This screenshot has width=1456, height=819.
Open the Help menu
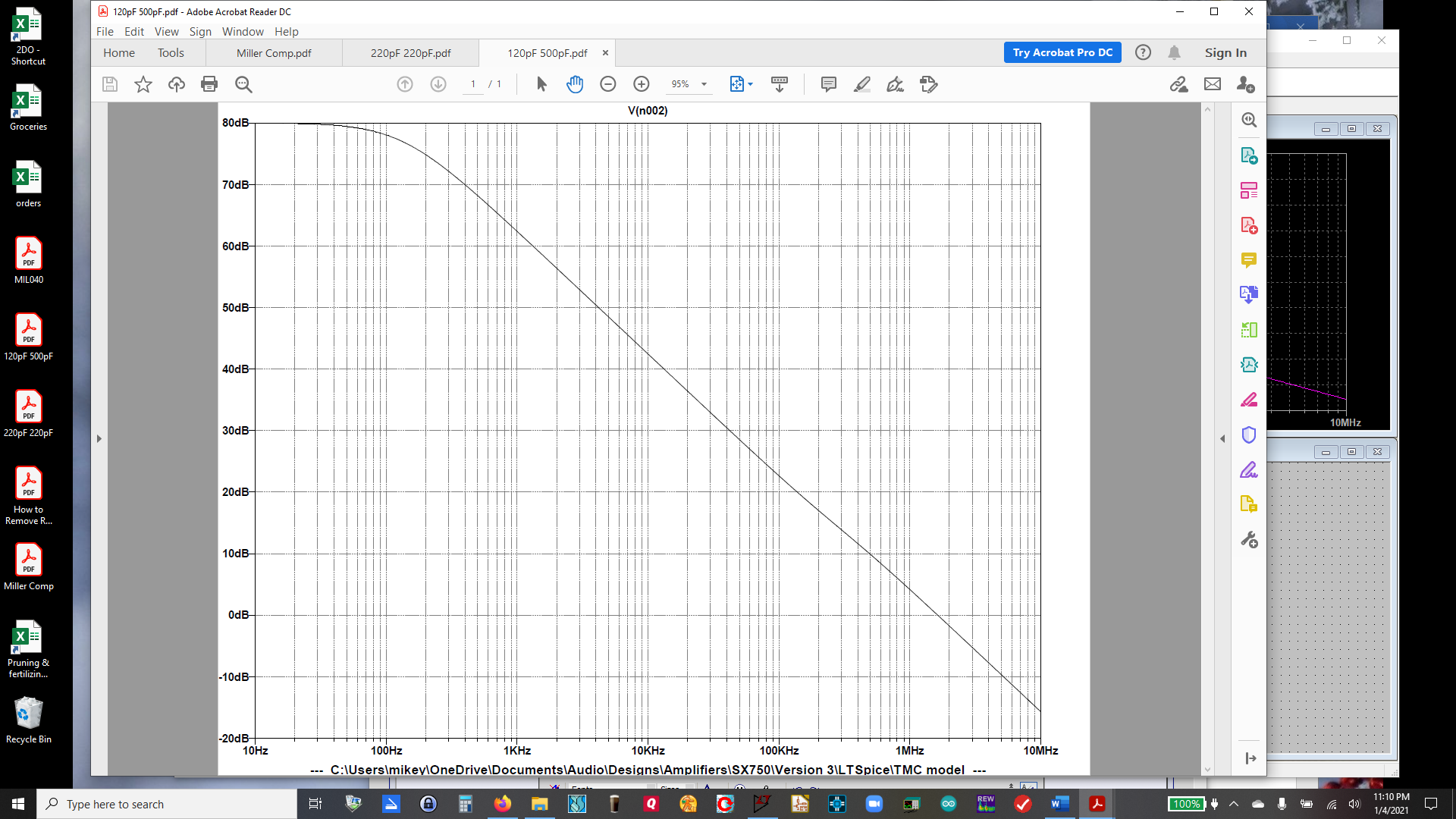(287, 31)
